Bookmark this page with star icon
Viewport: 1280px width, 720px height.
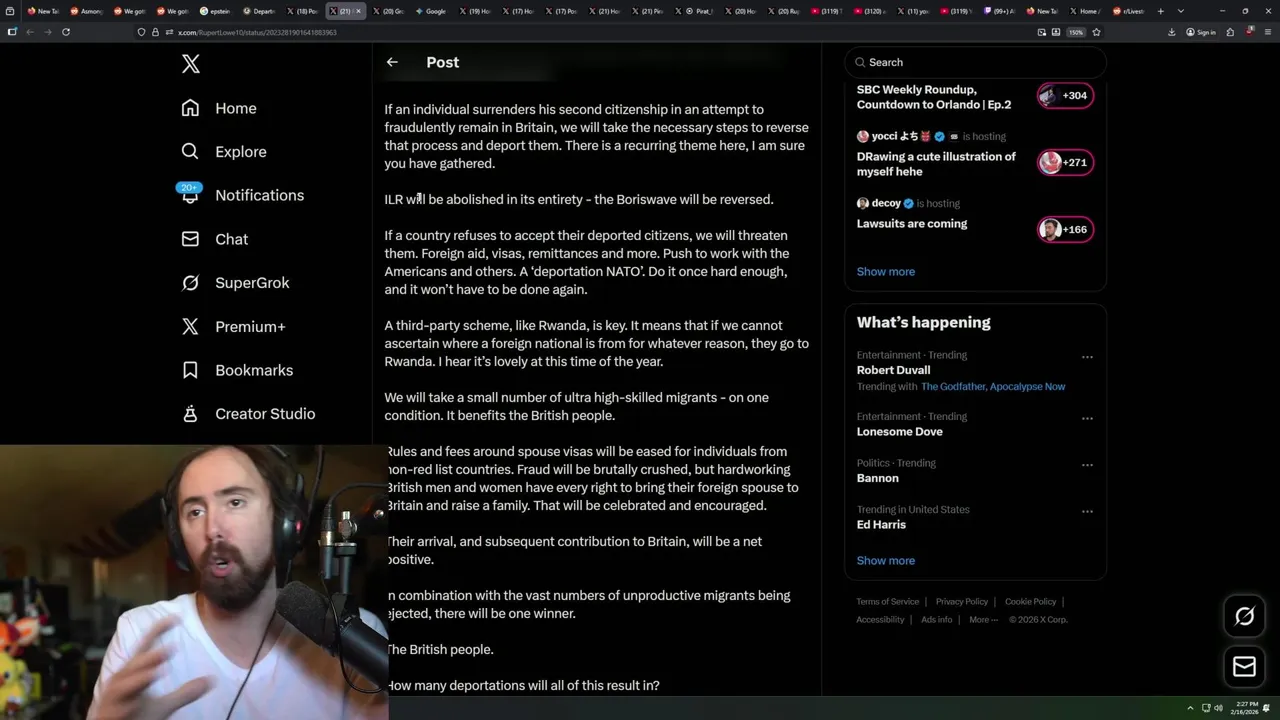click(1096, 32)
